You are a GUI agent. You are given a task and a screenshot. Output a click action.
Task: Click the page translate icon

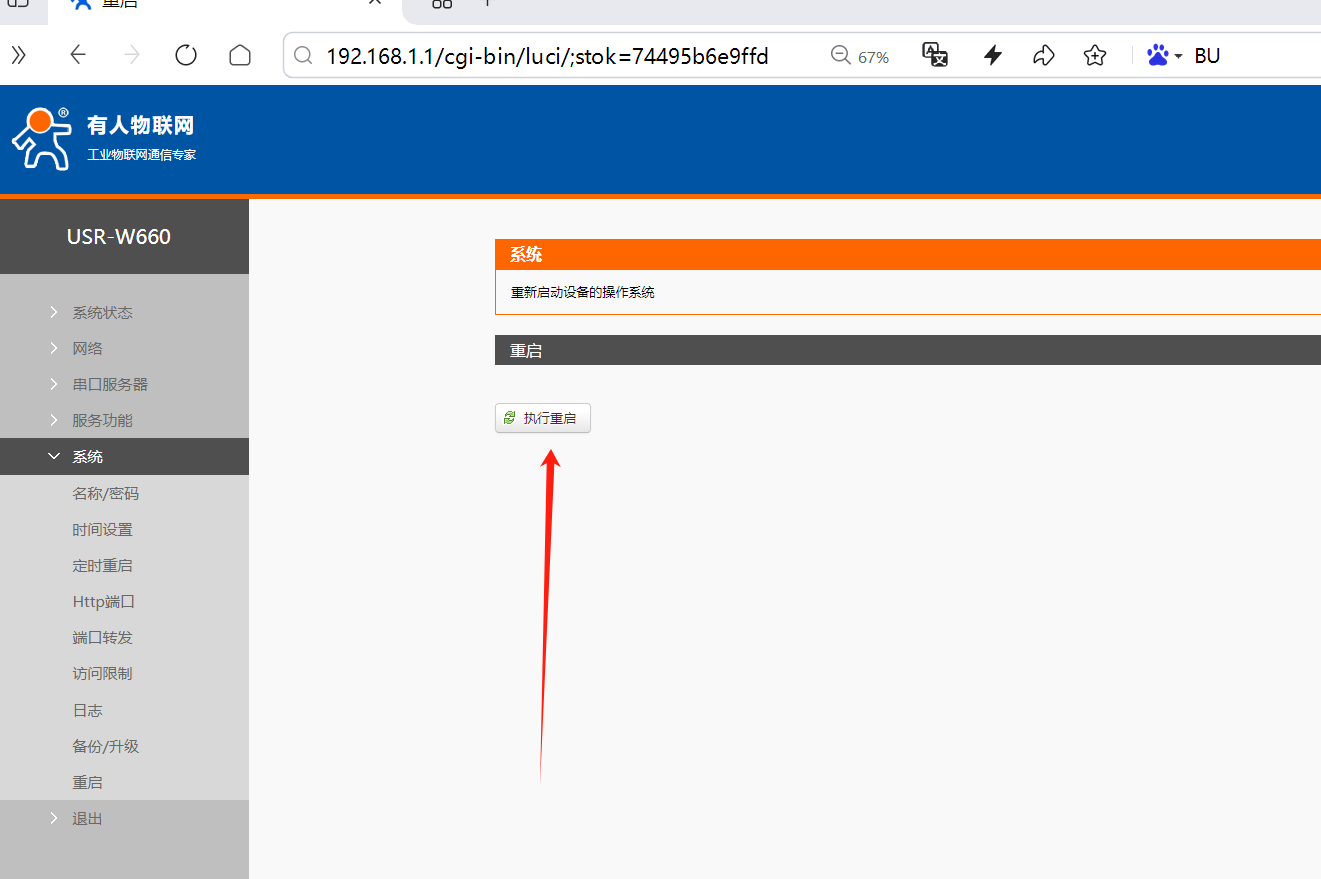click(935, 56)
